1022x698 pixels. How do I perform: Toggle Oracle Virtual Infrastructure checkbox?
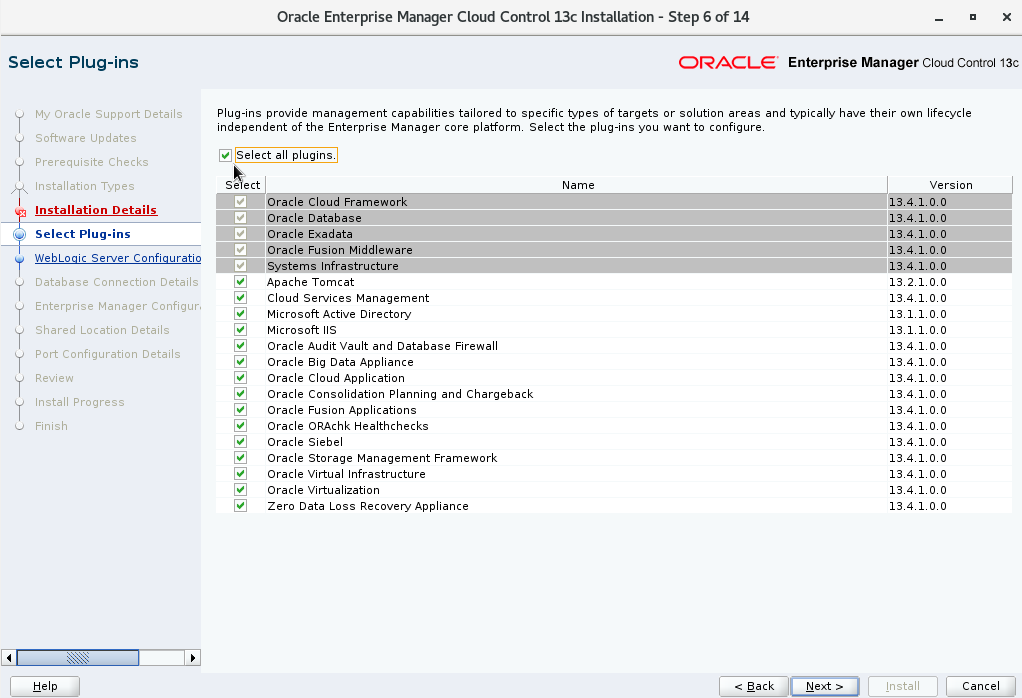pyautogui.click(x=241, y=473)
